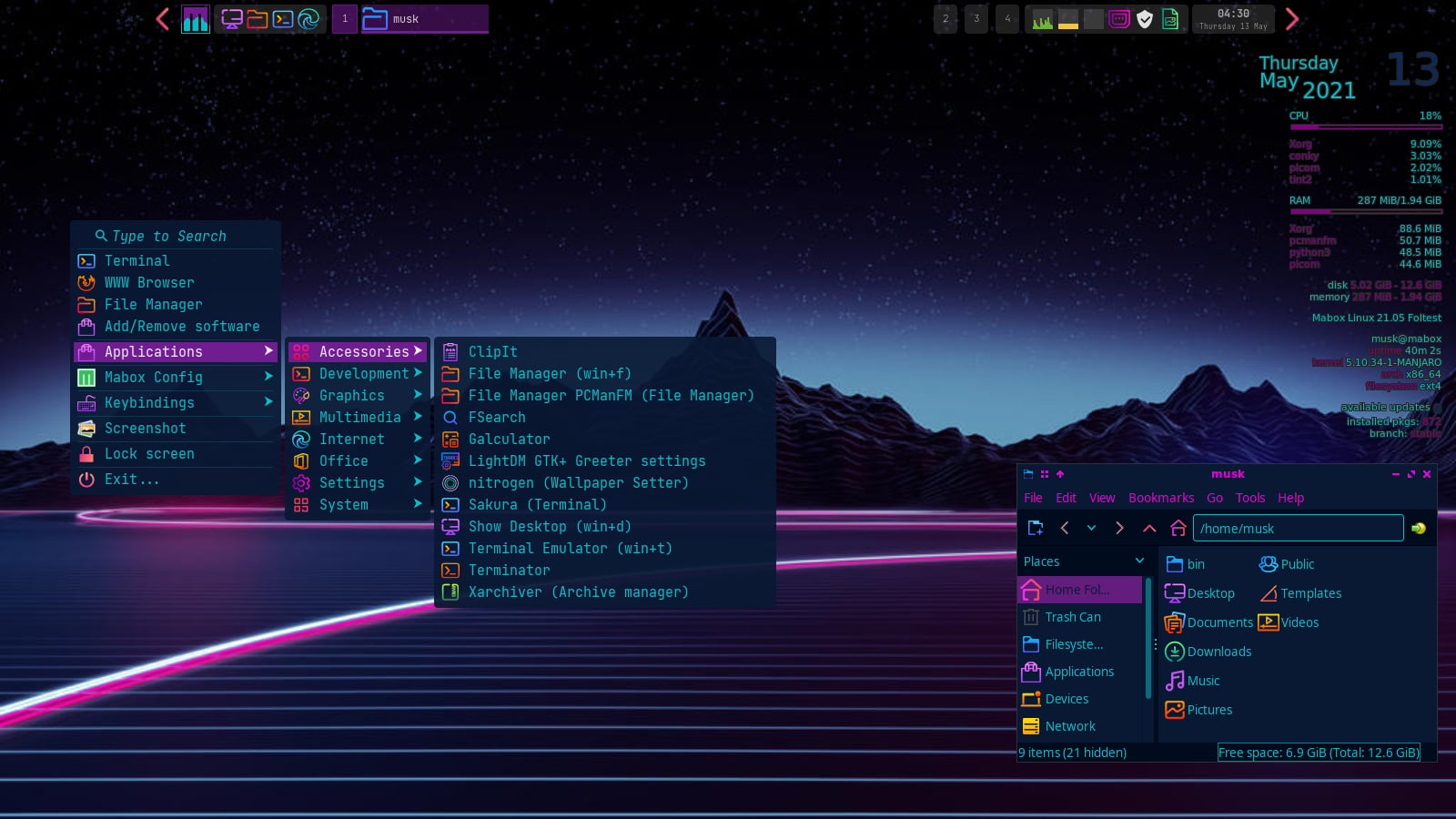Expand the Places side pane dropdown
The image size is (1456, 819).
coord(1139,561)
